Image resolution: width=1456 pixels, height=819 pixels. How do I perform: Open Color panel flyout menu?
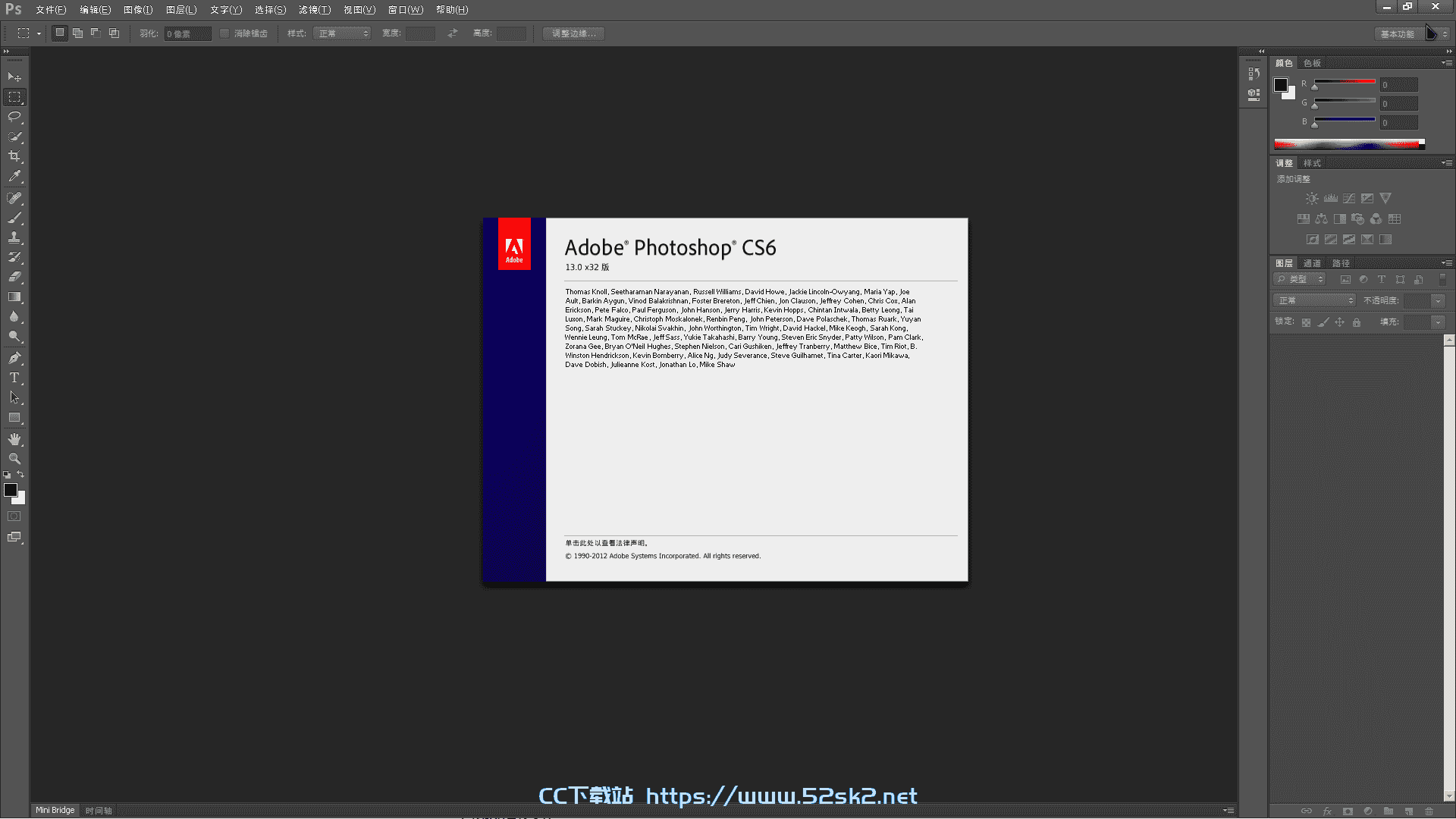[1447, 63]
